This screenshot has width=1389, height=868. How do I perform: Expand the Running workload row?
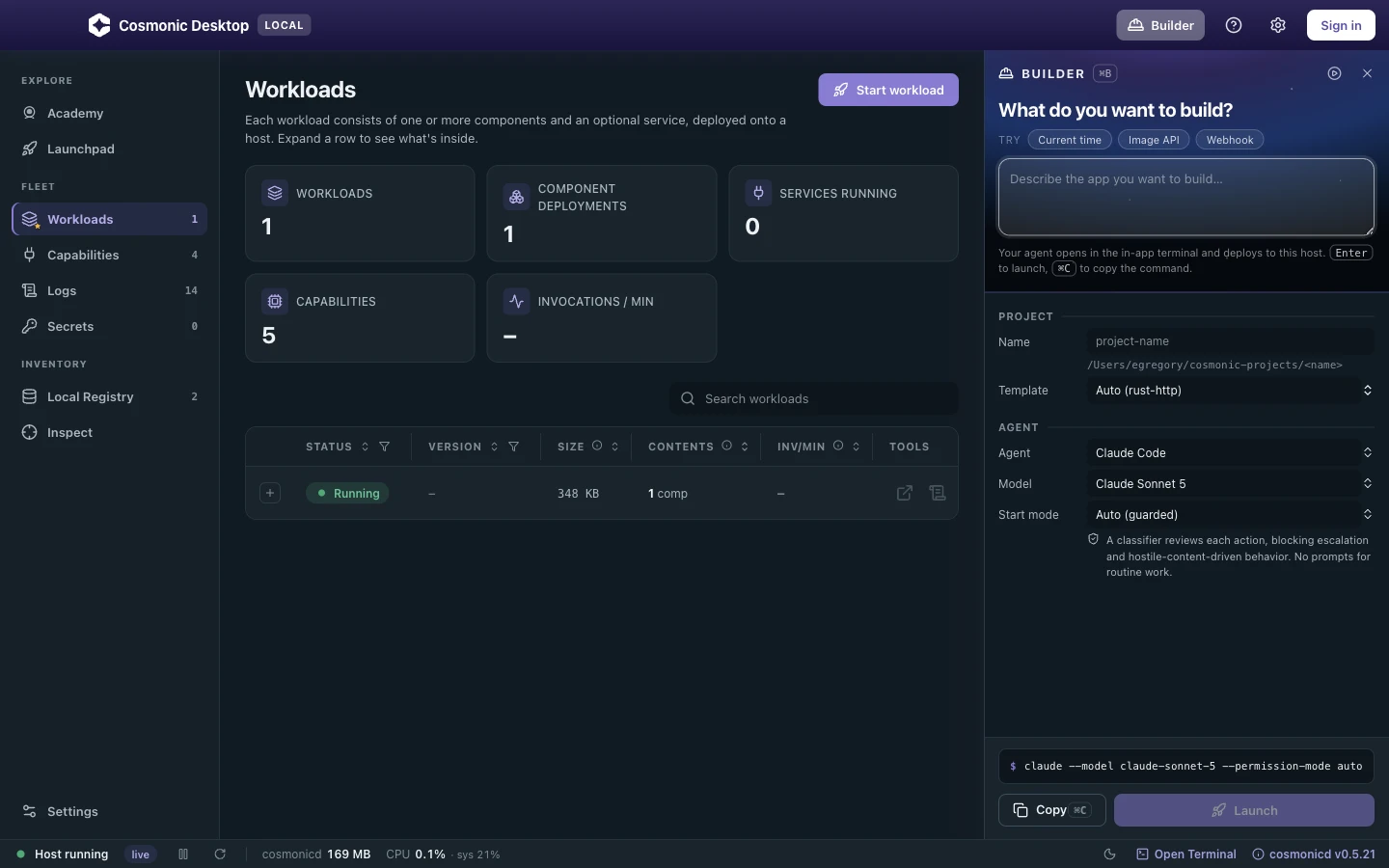pyautogui.click(x=270, y=493)
